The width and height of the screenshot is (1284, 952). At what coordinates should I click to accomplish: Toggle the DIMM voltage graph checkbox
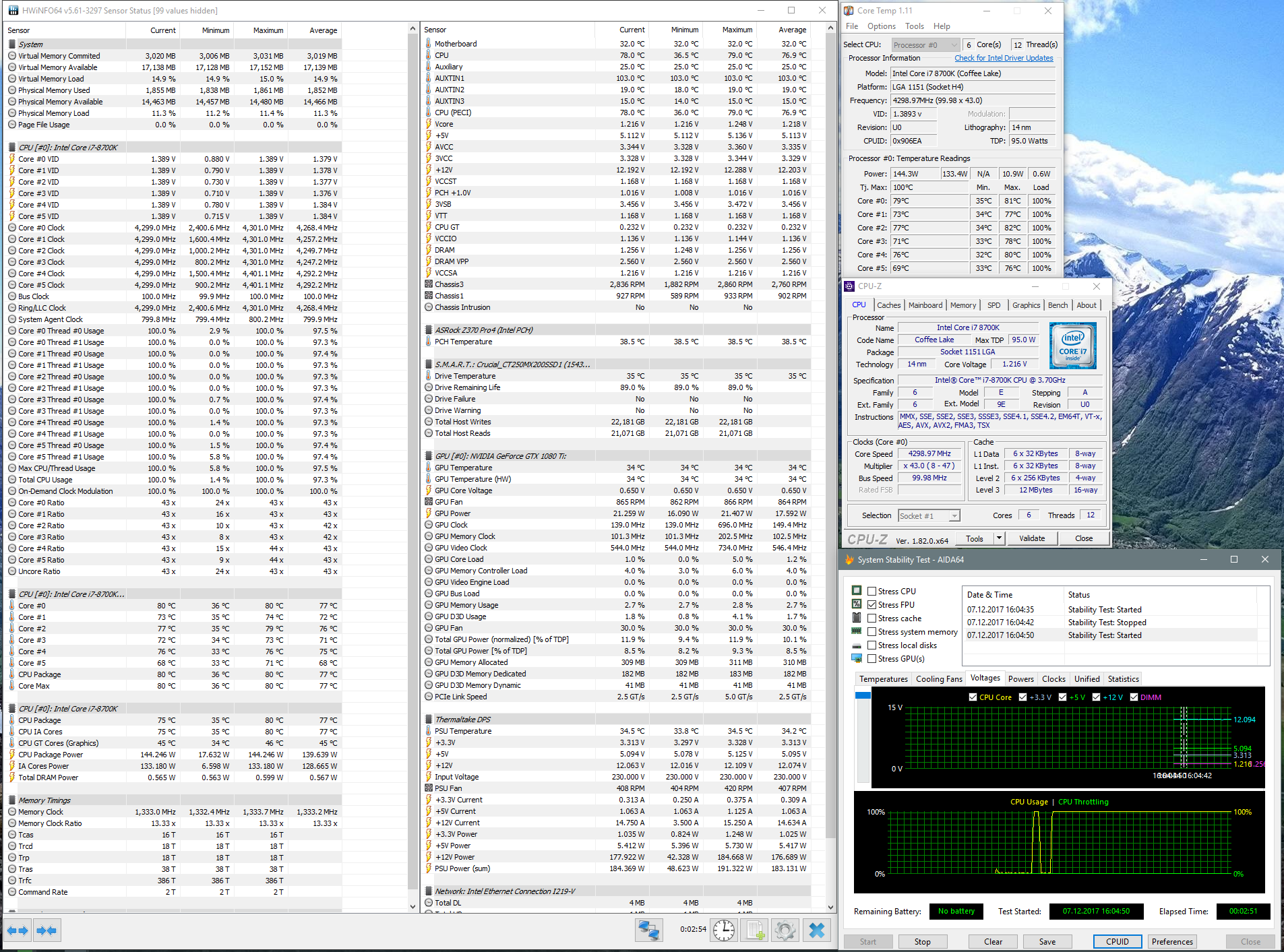[1134, 697]
